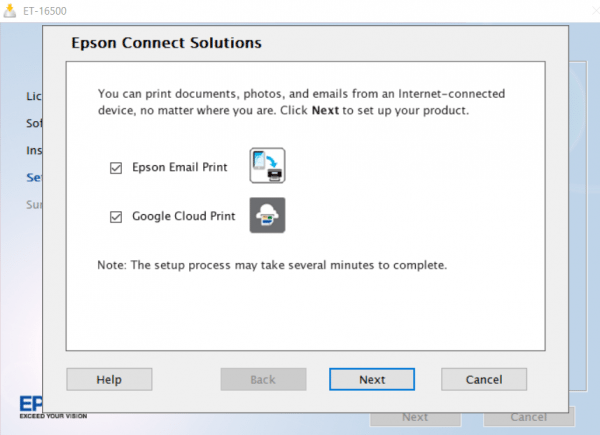600x435 pixels.
Task: Click the Epson Email Print phone-to-printer icon
Action: tap(267, 165)
